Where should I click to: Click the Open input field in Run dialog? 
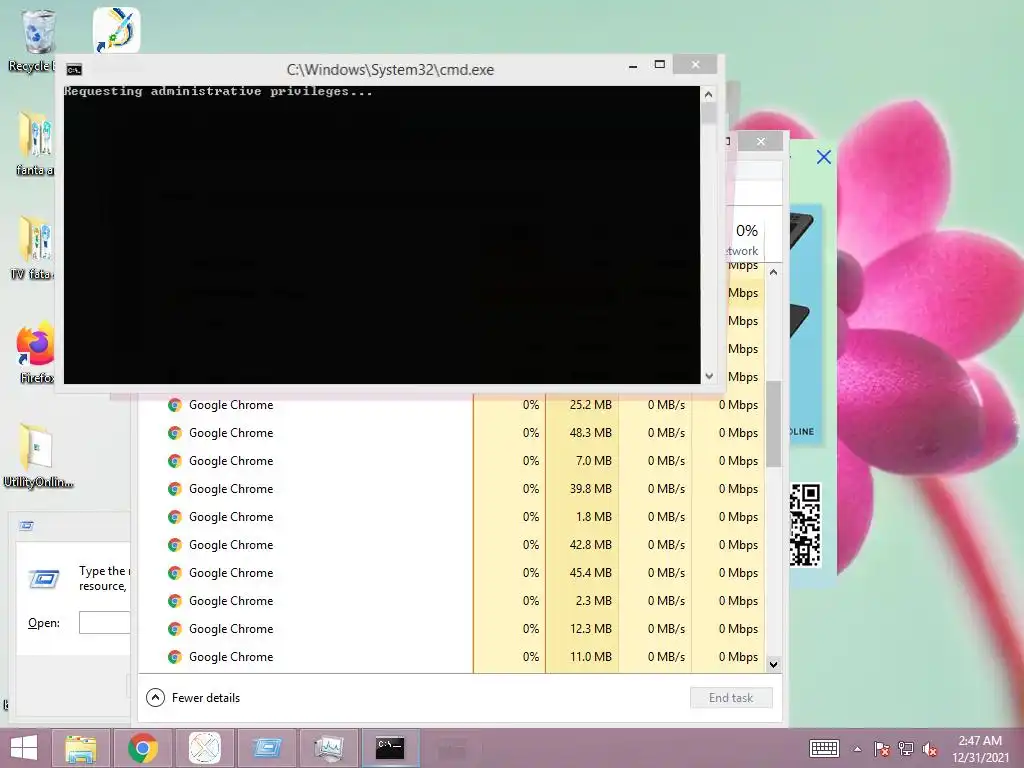104,622
